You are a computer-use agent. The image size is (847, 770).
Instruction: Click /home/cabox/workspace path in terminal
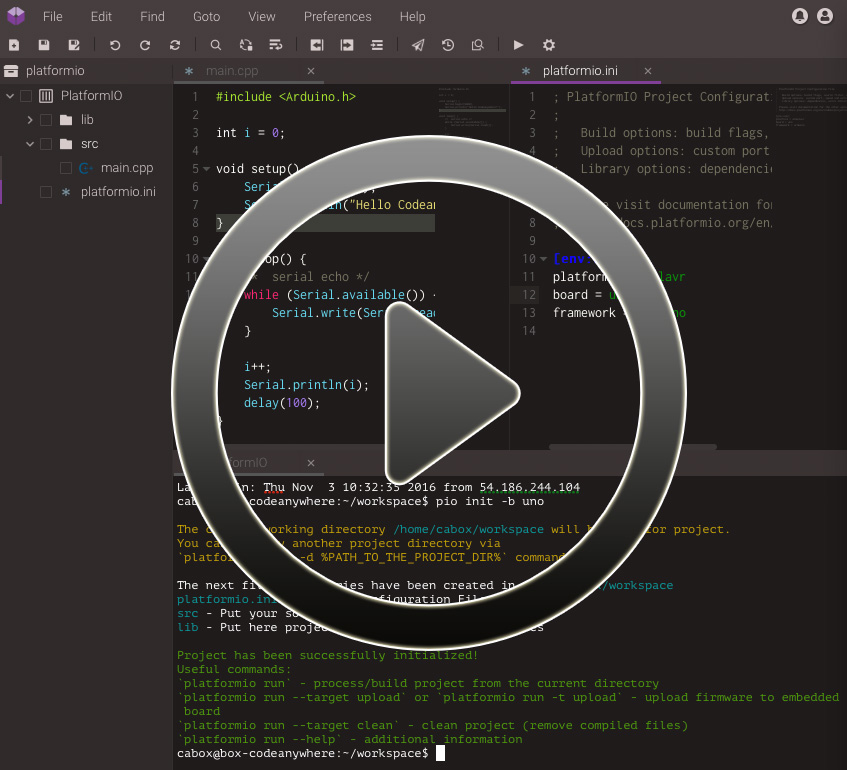tap(468, 529)
